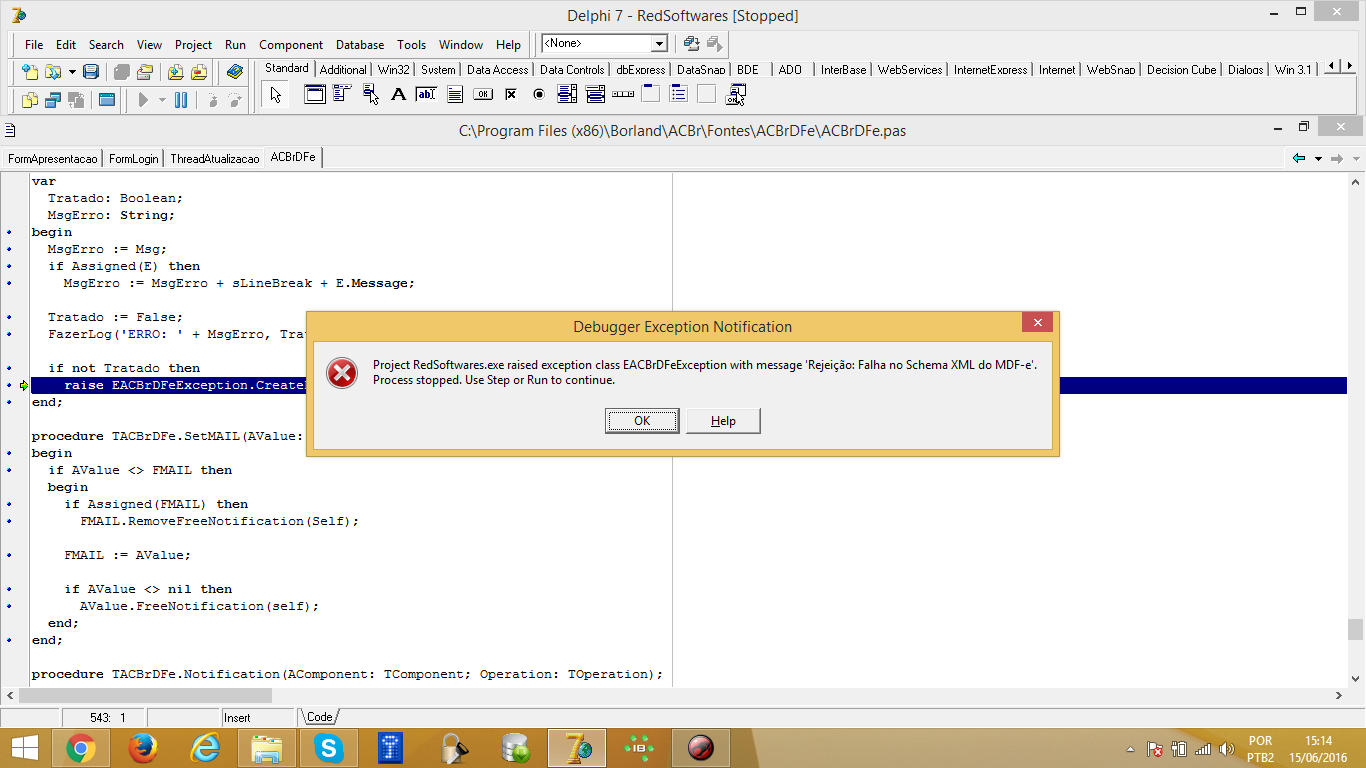
Task: Switch to the Additional palette tab
Action: pos(343,70)
